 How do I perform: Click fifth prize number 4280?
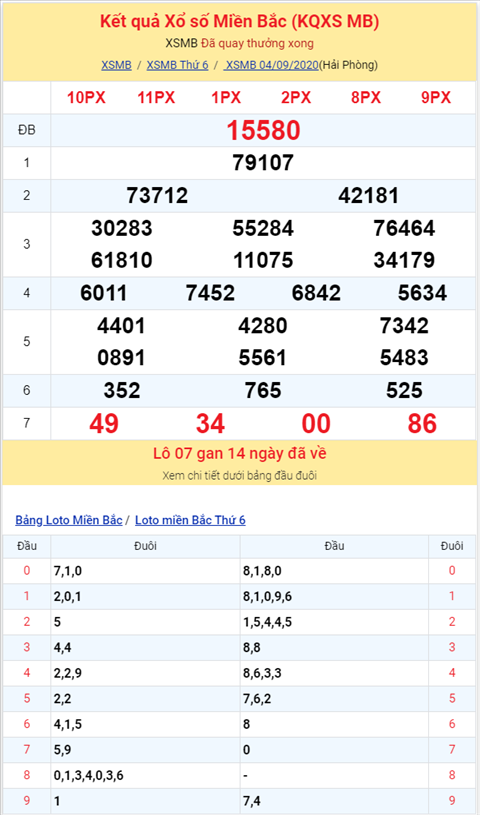coord(263,326)
